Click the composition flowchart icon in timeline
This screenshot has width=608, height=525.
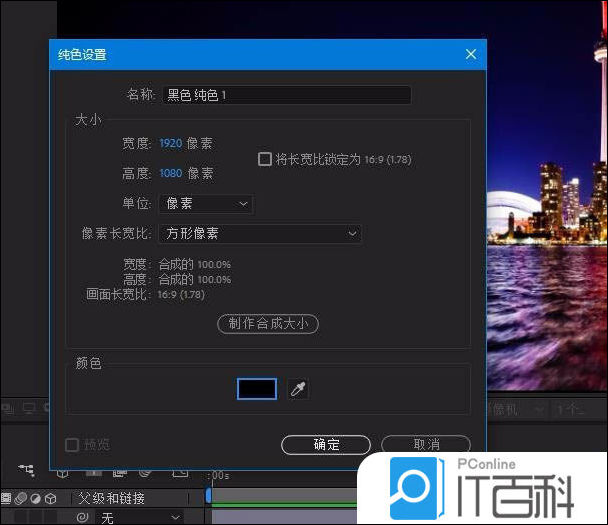pos(26,469)
